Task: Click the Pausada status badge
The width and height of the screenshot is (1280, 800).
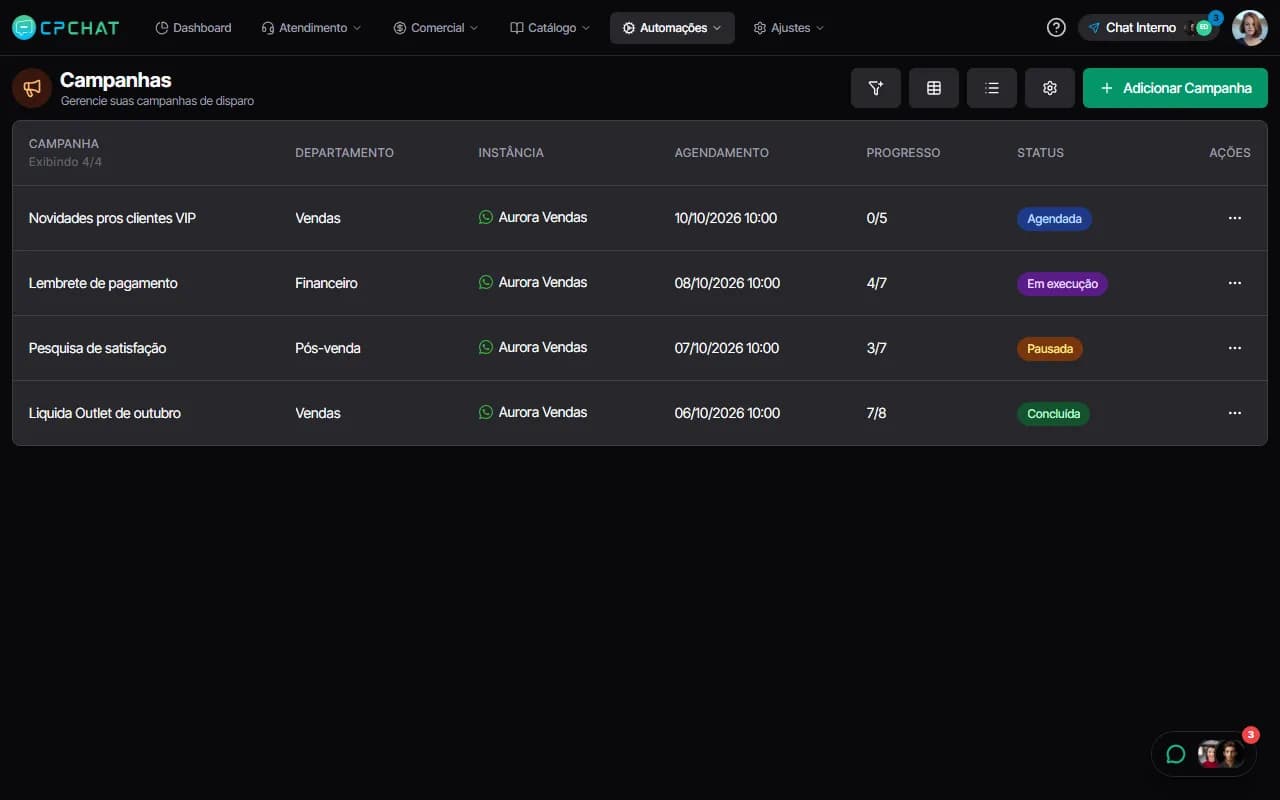Action: (1050, 349)
